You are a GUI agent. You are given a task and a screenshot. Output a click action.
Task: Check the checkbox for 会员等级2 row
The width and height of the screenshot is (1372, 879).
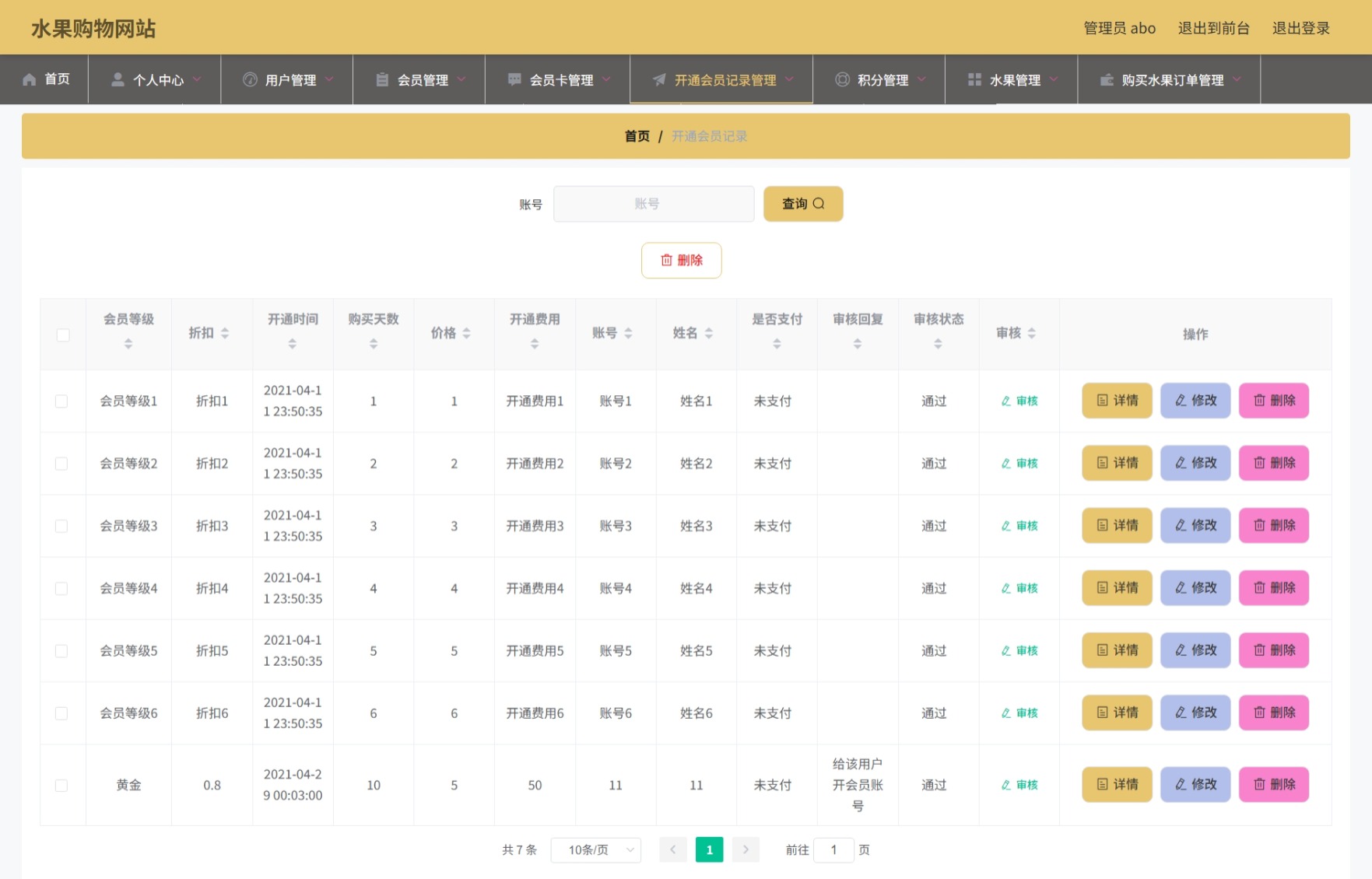pyautogui.click(x=61, y=464)
